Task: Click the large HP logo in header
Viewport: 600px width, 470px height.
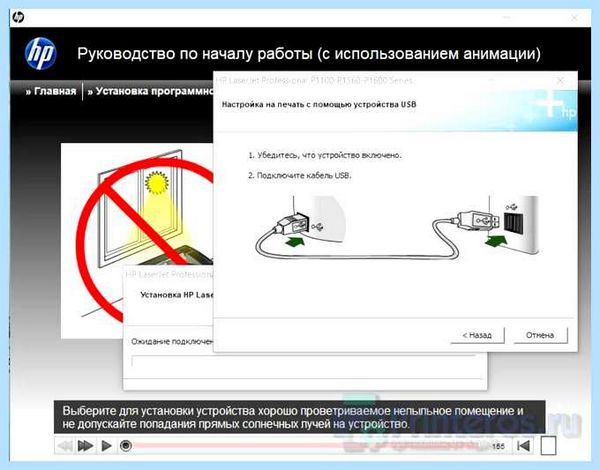Action: [41, 54]
